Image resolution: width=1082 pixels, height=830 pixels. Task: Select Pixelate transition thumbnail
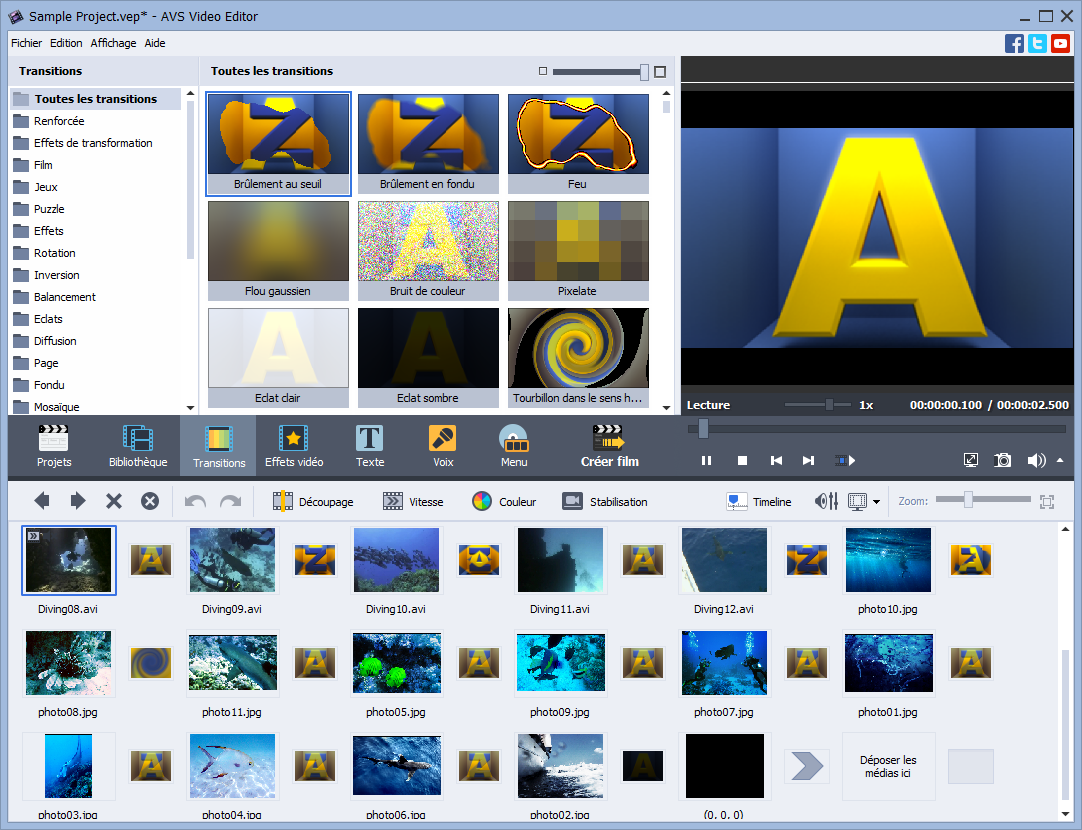pos(578,250)
